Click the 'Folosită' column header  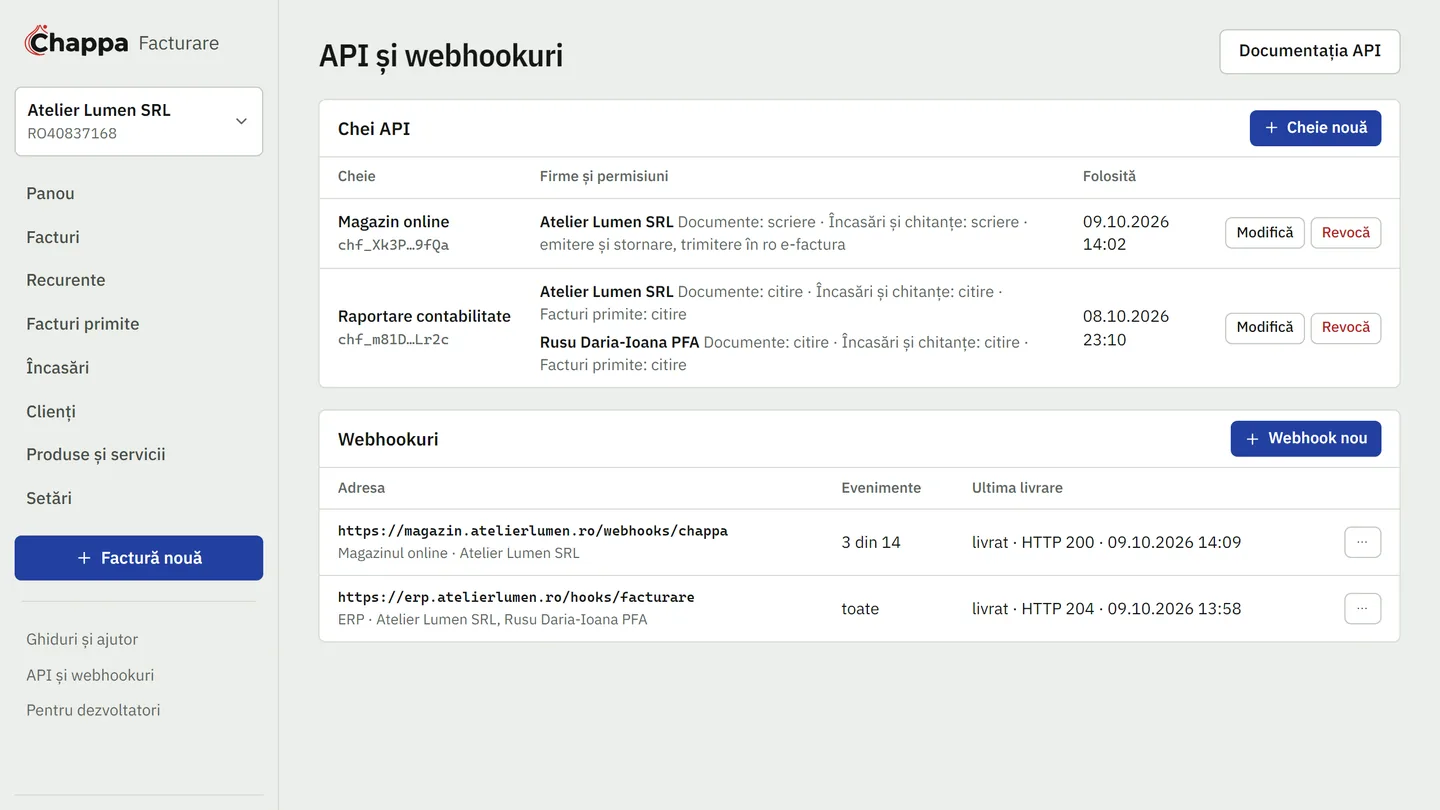tap(1109, 176)
